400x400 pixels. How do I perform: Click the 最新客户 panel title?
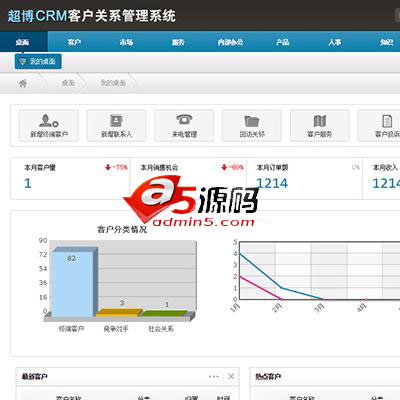click(34, 377)
